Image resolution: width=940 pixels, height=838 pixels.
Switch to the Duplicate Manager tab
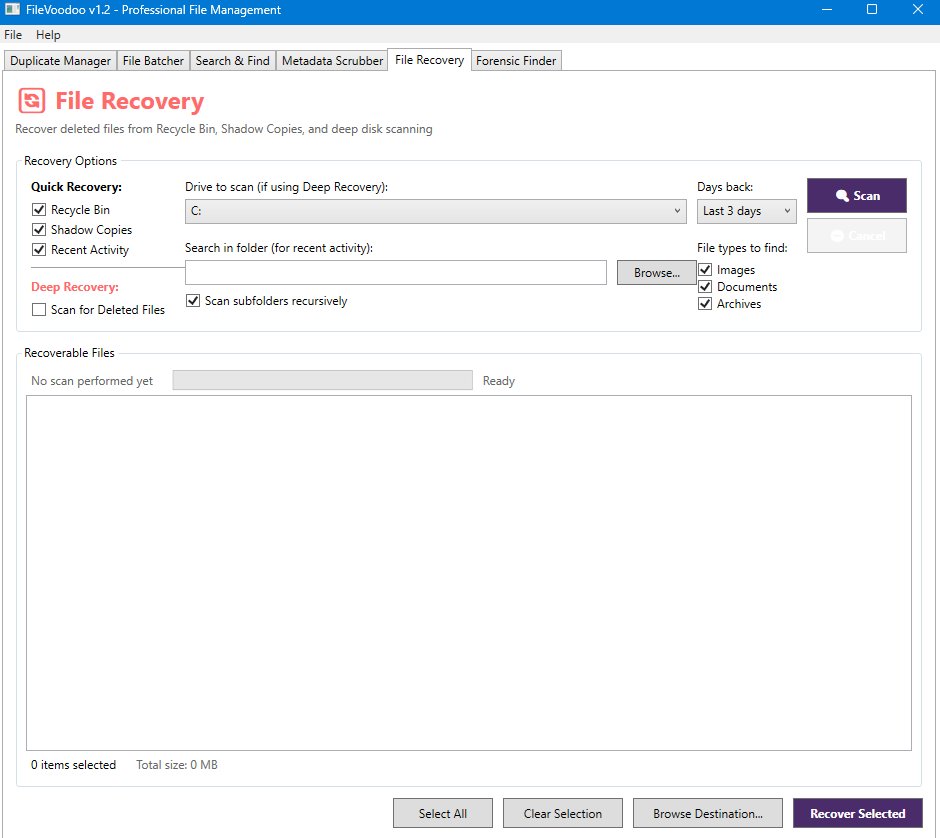[x=60, y=61]
